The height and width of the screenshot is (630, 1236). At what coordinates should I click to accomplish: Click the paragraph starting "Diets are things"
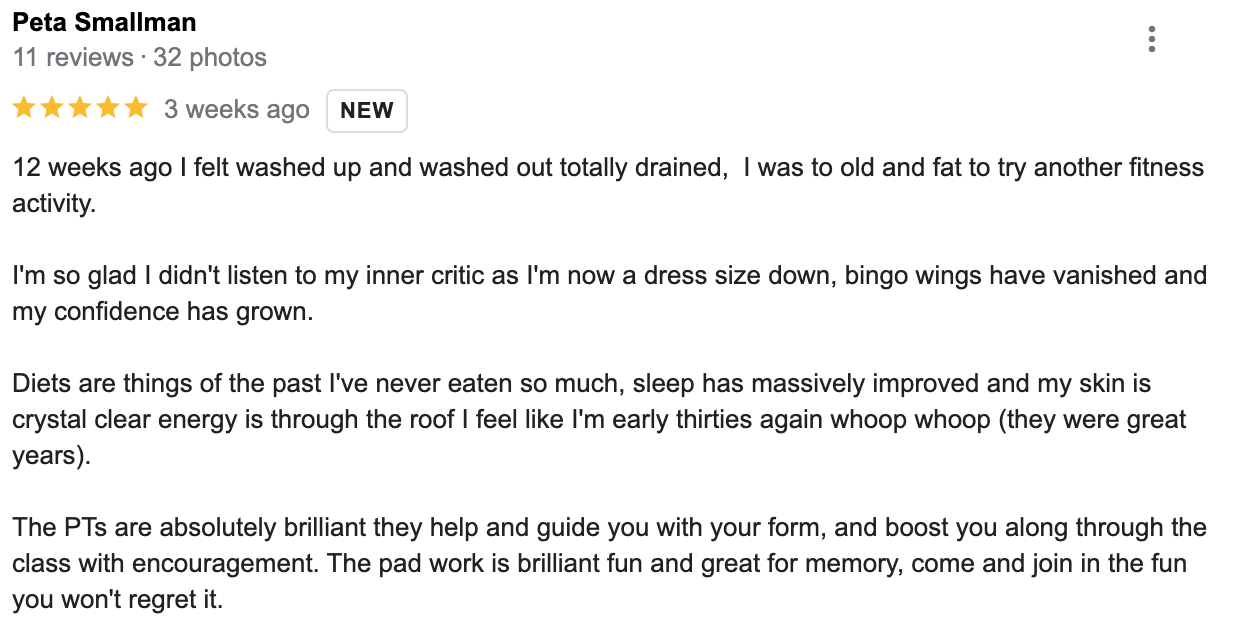600,420
